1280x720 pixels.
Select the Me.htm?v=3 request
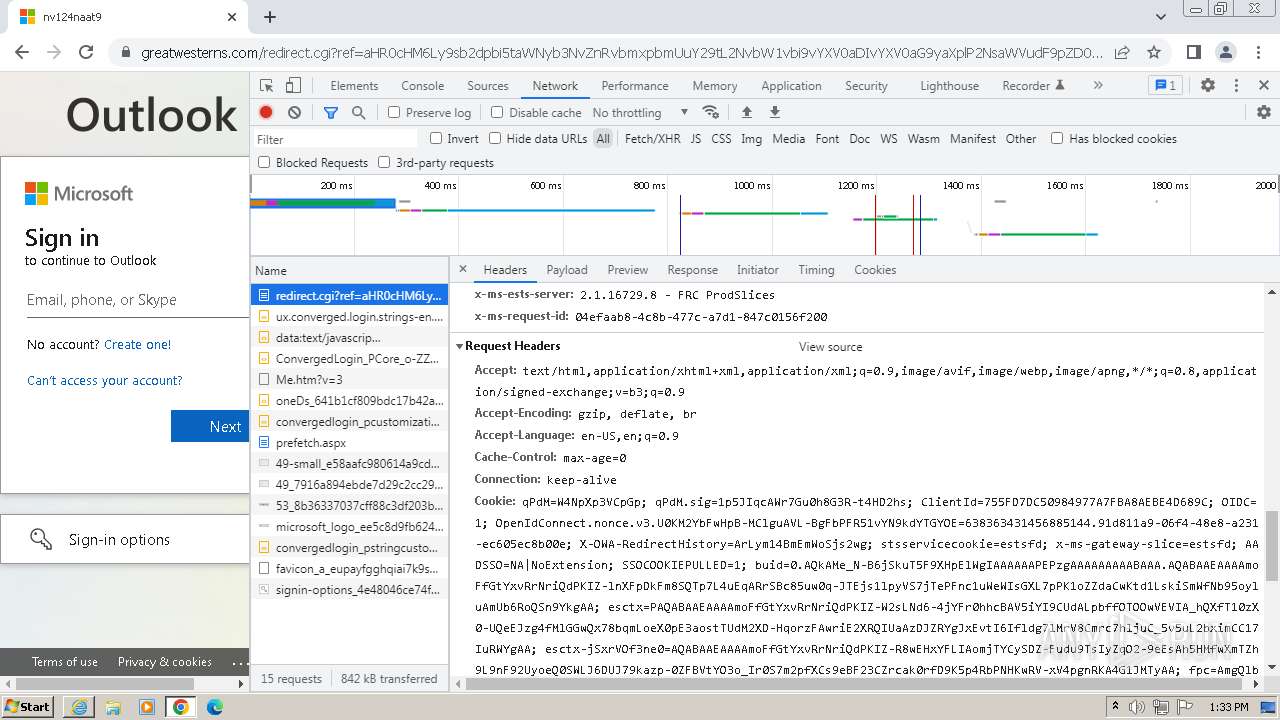(x=349, y=380)
